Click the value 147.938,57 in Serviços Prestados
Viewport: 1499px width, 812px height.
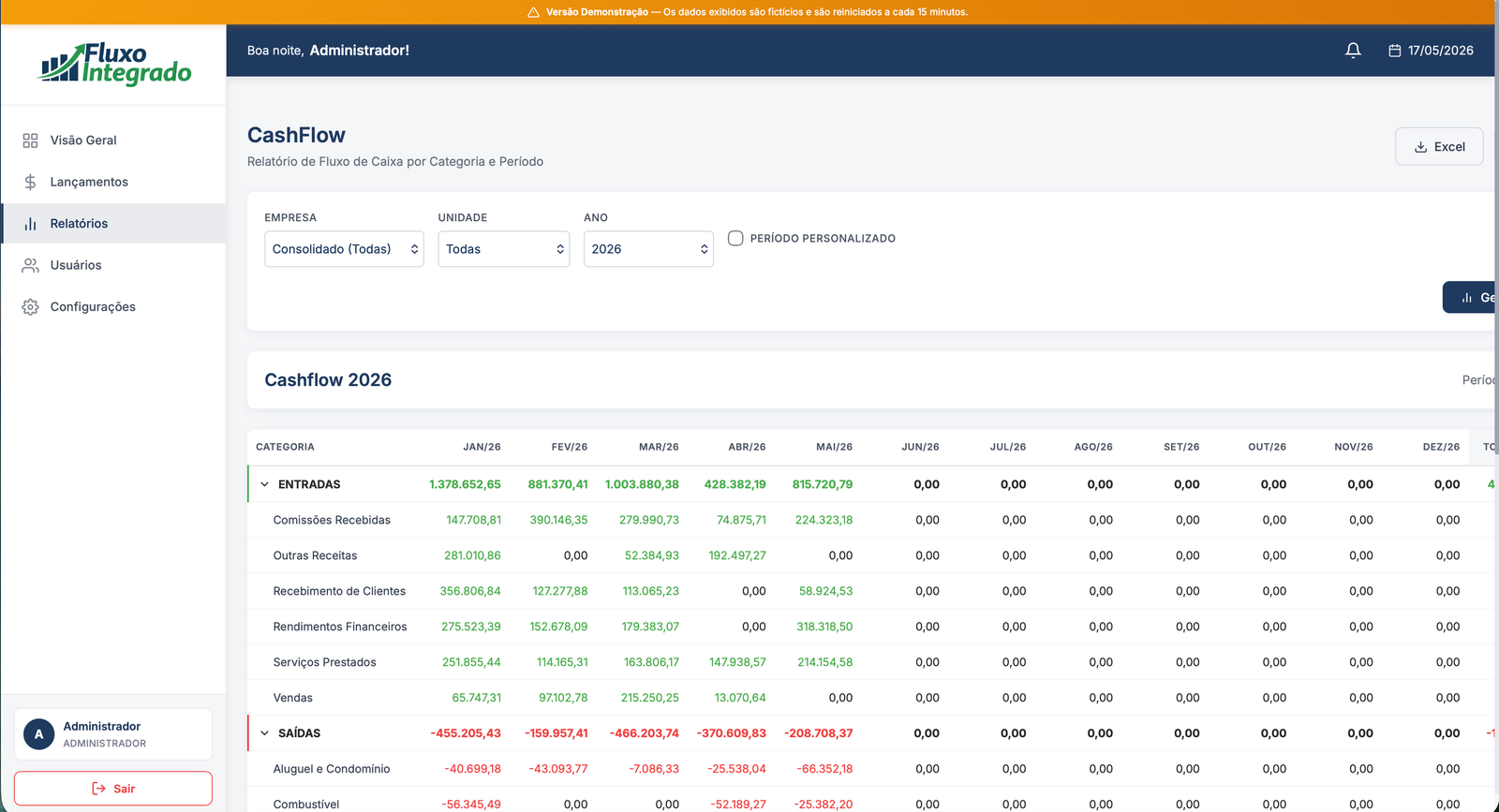(737, 662)
